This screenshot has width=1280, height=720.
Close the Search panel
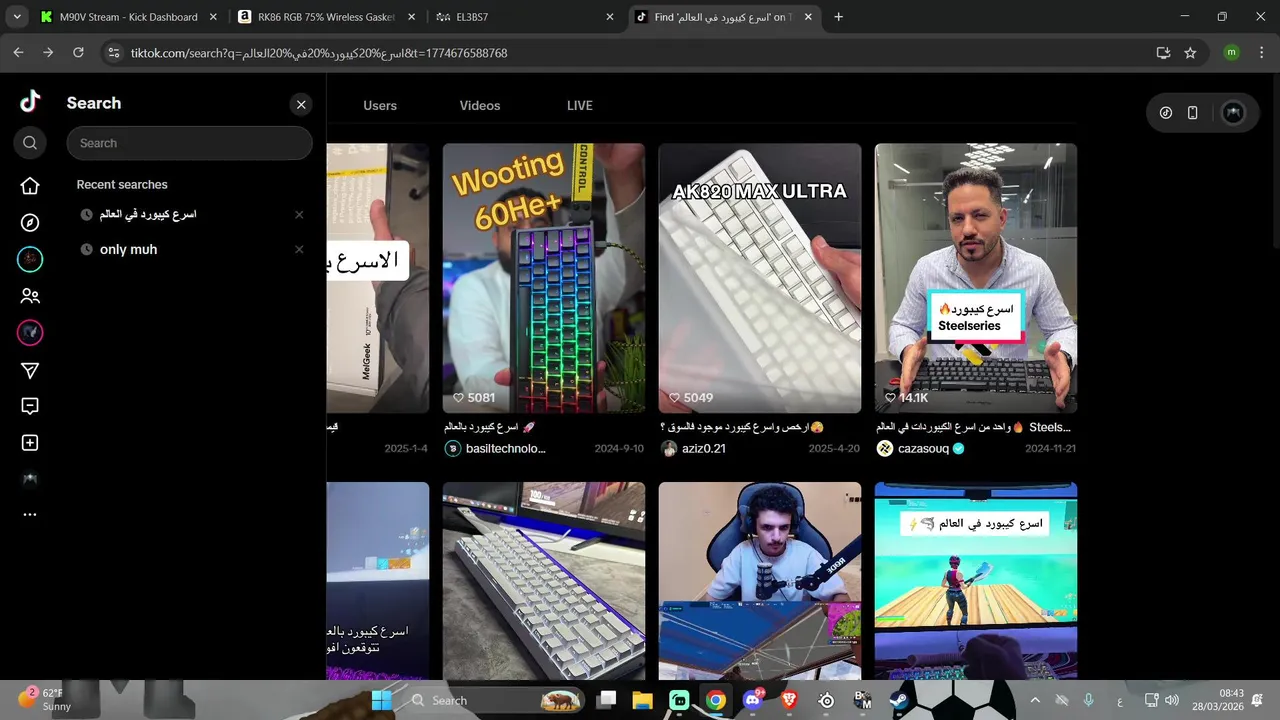[301, 104]
